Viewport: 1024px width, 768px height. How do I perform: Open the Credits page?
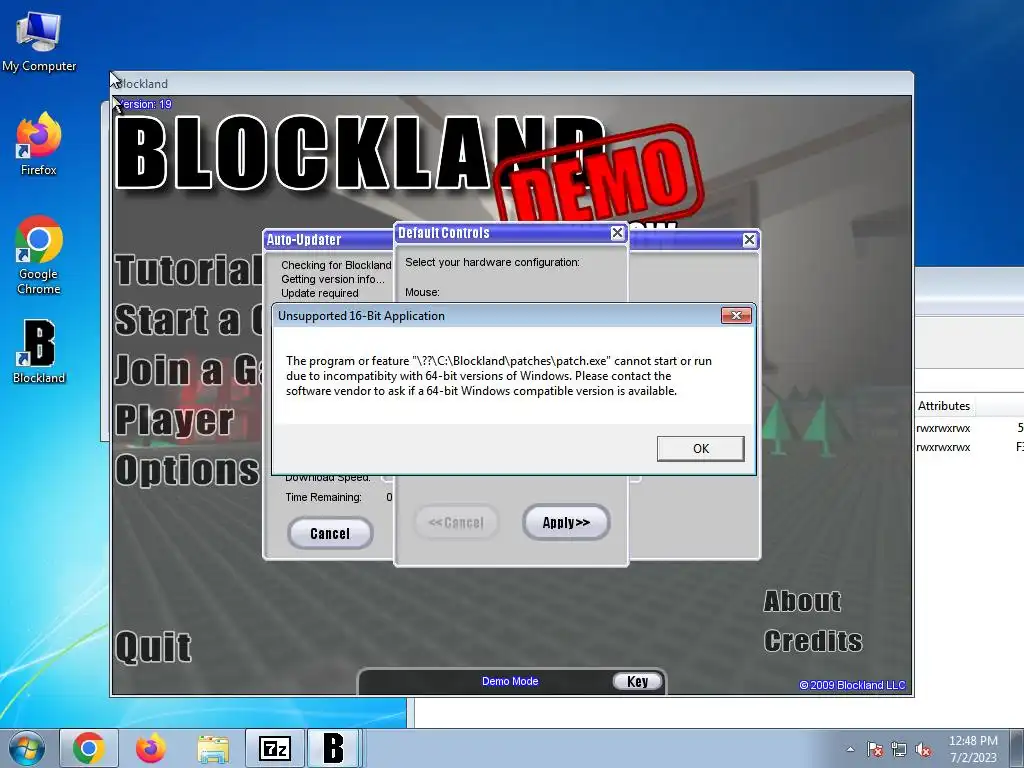[x=813, y=641]
